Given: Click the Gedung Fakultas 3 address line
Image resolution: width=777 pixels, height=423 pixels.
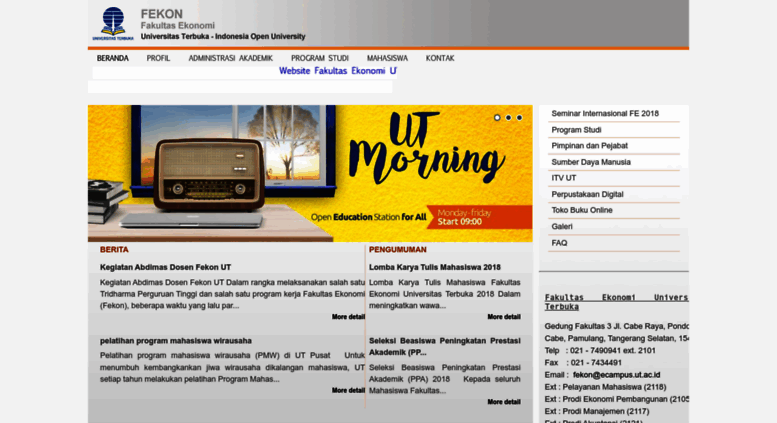Looking at the screenshot, I should tap(616, 326).
